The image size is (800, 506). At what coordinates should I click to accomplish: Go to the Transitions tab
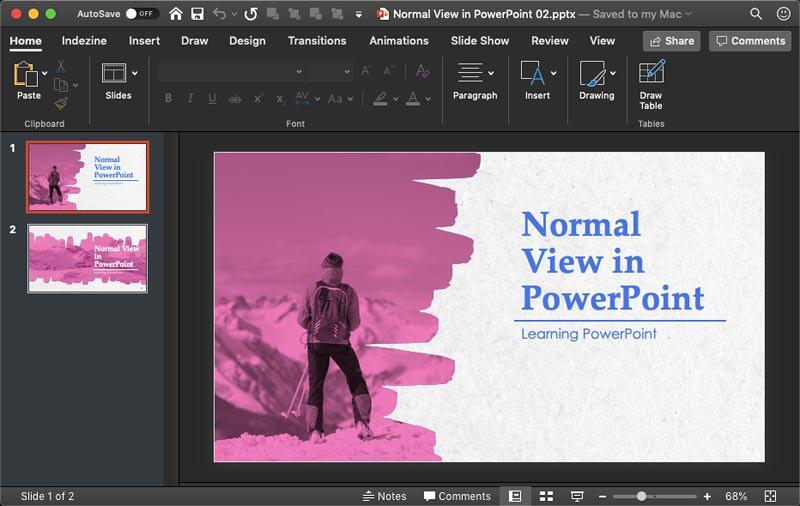[x=317, y=41]
